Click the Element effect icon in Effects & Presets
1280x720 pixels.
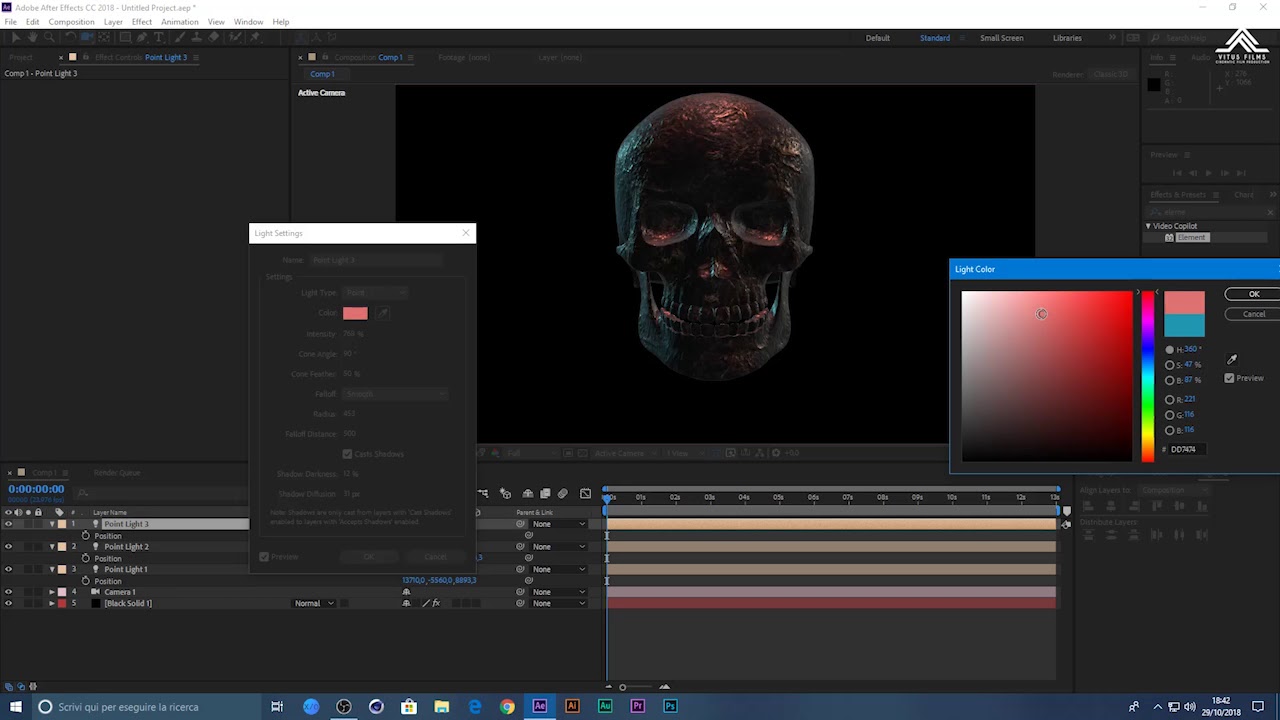(x=1169, y=238)
